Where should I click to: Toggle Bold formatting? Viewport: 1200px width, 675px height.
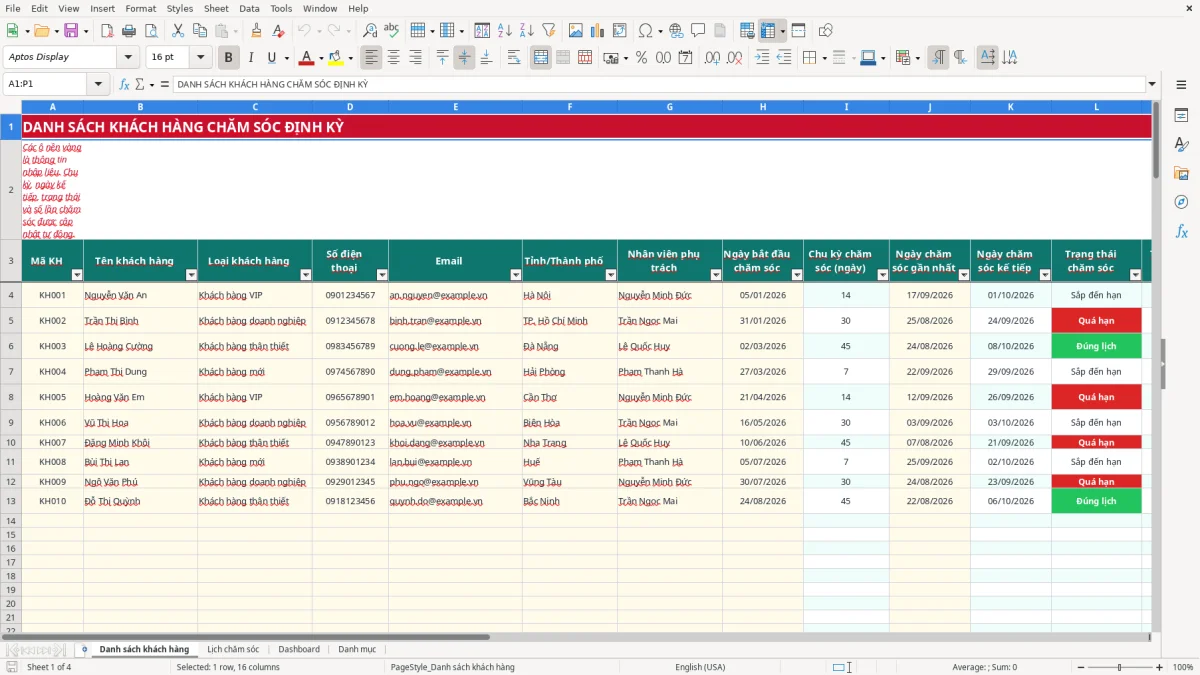(228, 58)
